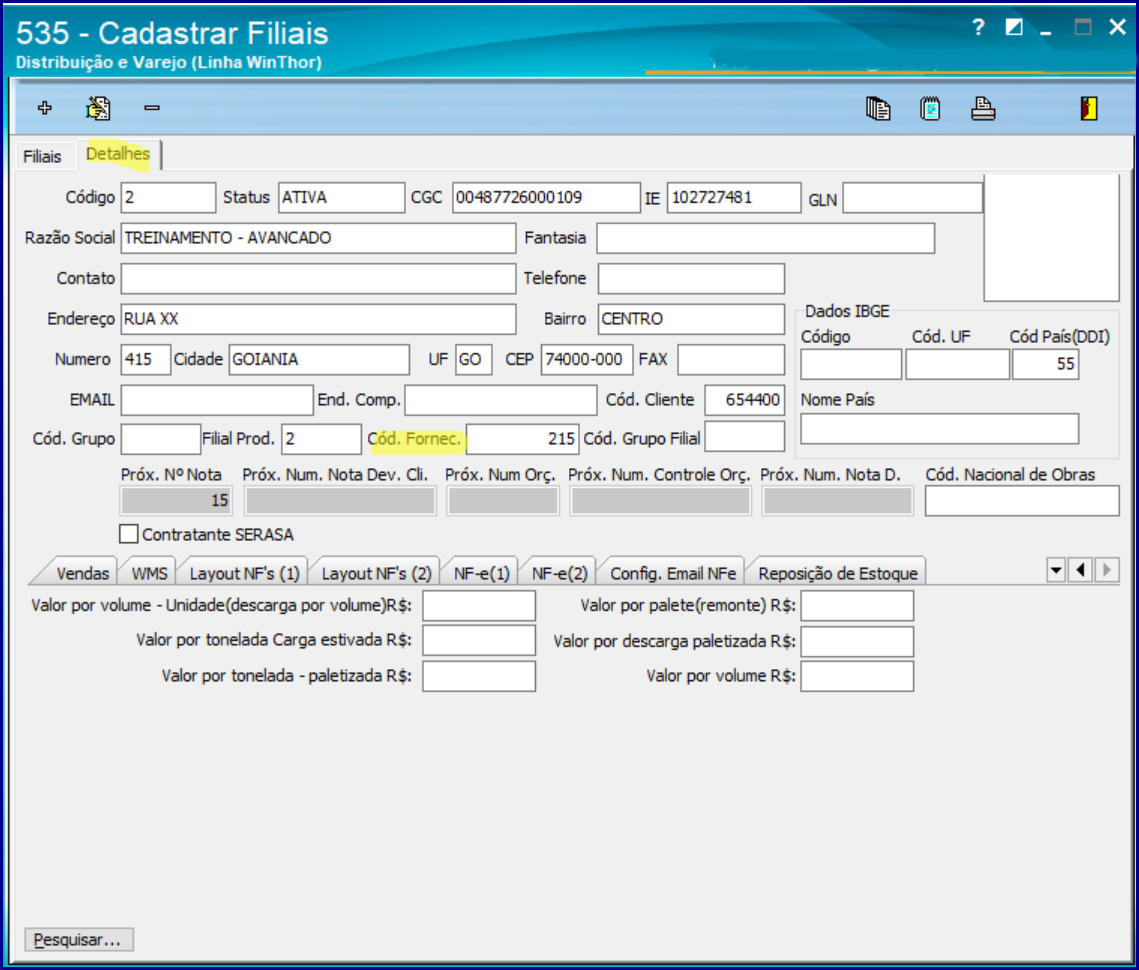Image resolution: width=1139 pixels, height=970 pixels.
Task: Click the GLN input field
Action: coord(912,198)
